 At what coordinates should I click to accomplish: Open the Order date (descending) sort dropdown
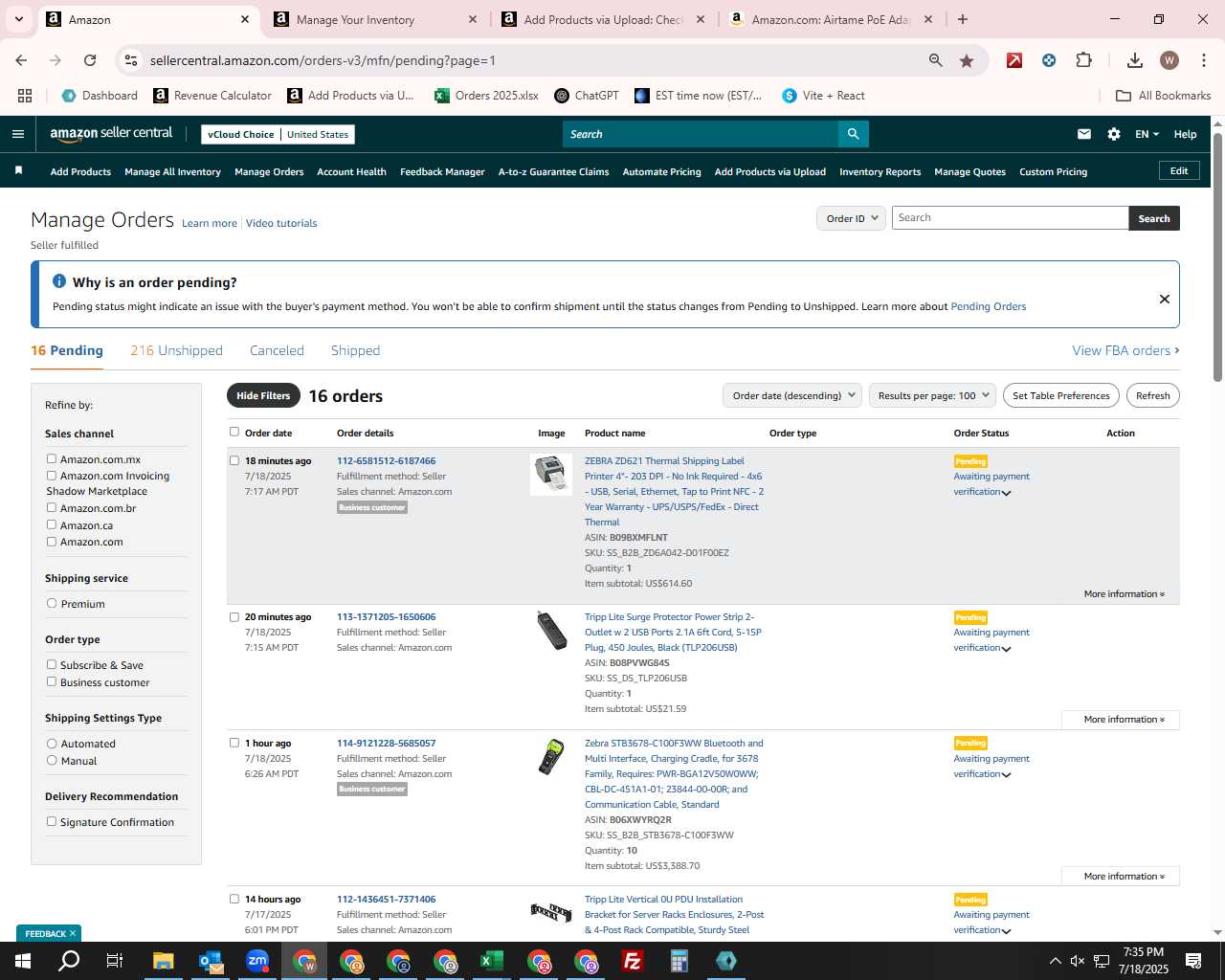[x=792, y=395]
